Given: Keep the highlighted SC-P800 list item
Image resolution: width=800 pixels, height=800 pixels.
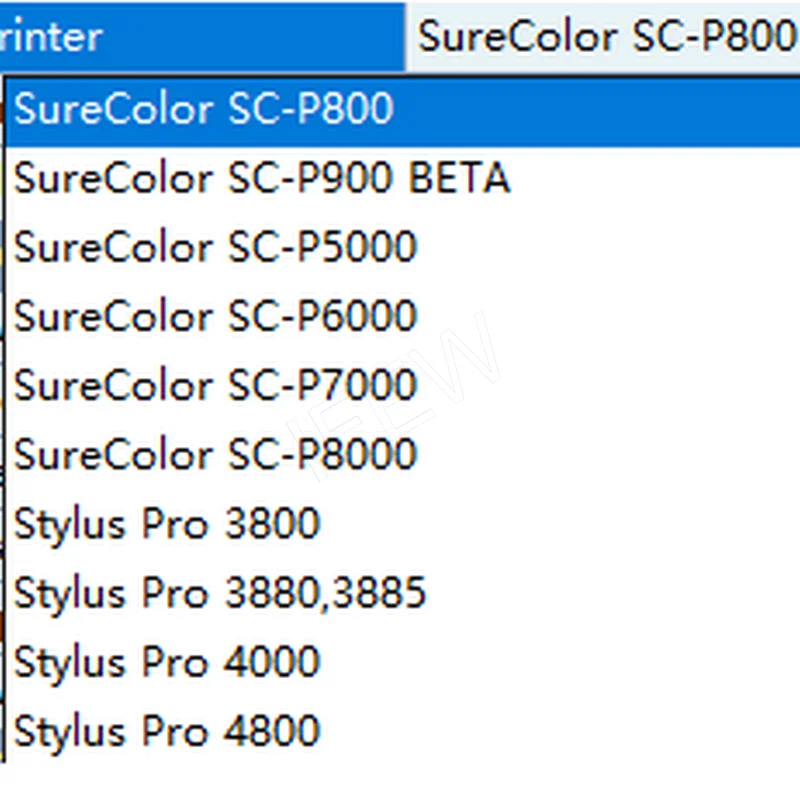Looking at the screenshot, I should [204, 110].
